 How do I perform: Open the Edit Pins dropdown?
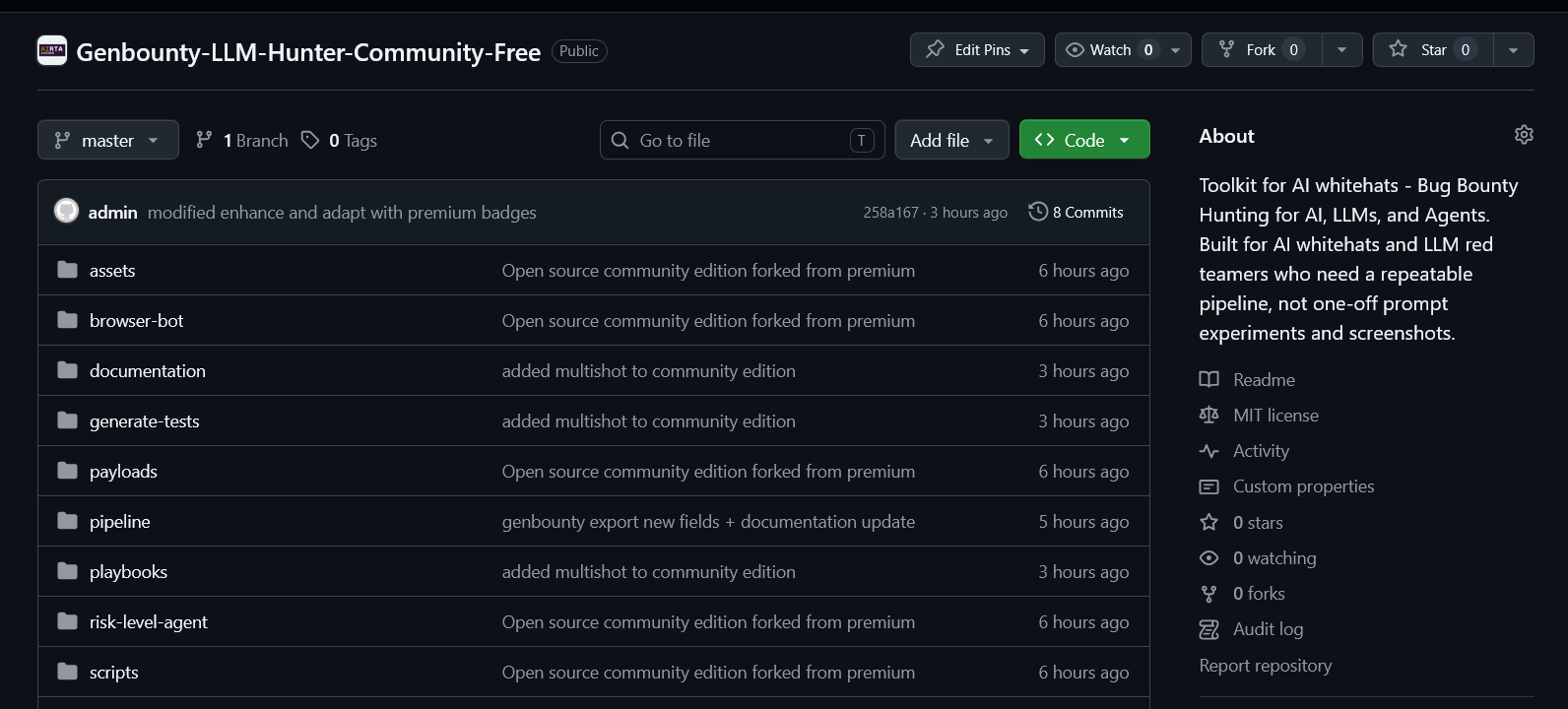coord(977,49)
